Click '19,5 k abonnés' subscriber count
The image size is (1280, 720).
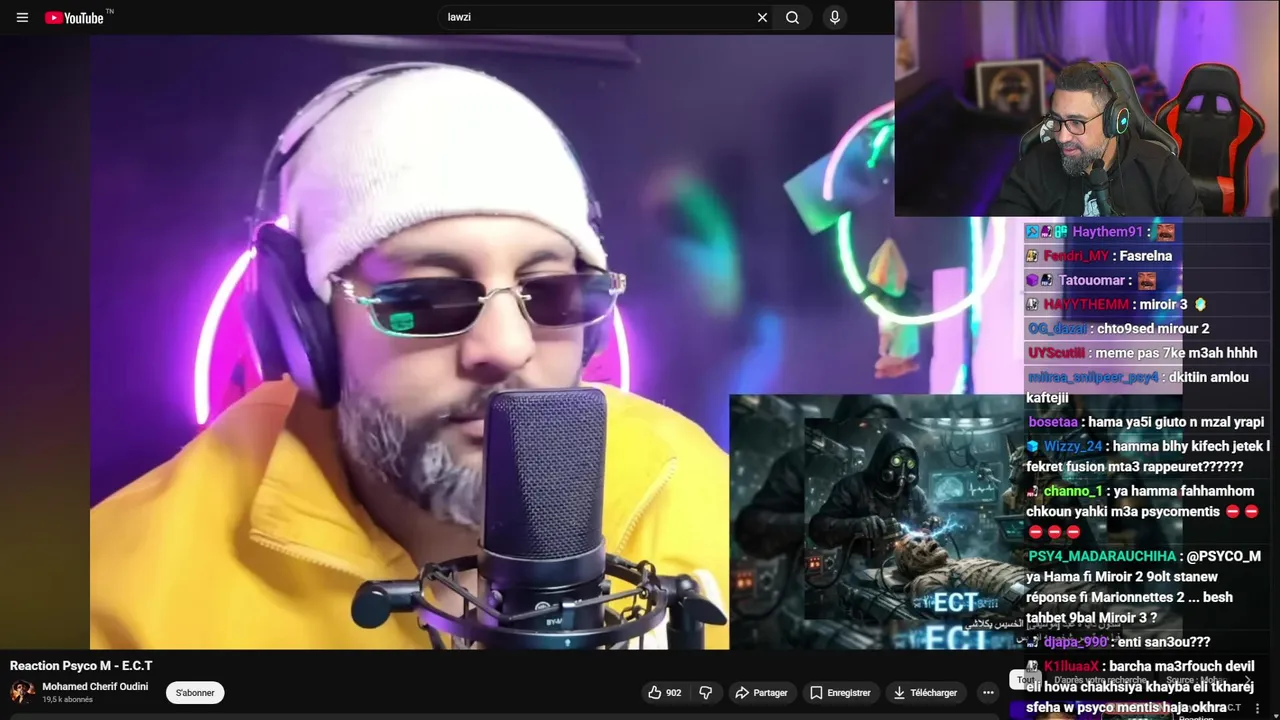coord(67,700)
